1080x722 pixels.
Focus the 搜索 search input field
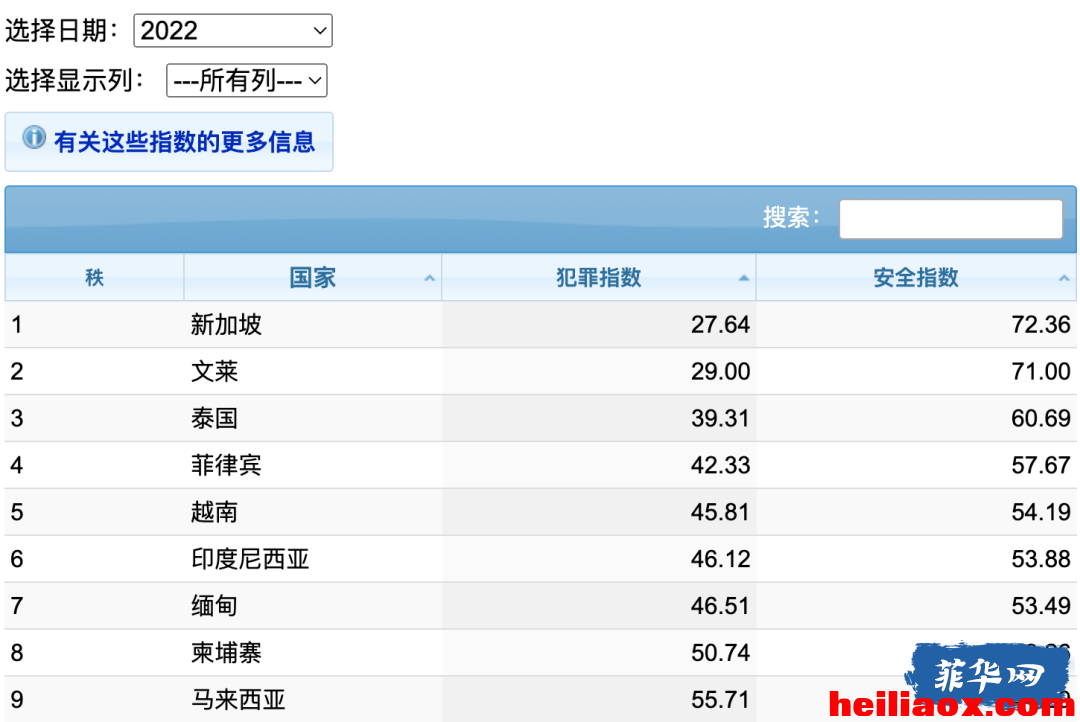951,219
